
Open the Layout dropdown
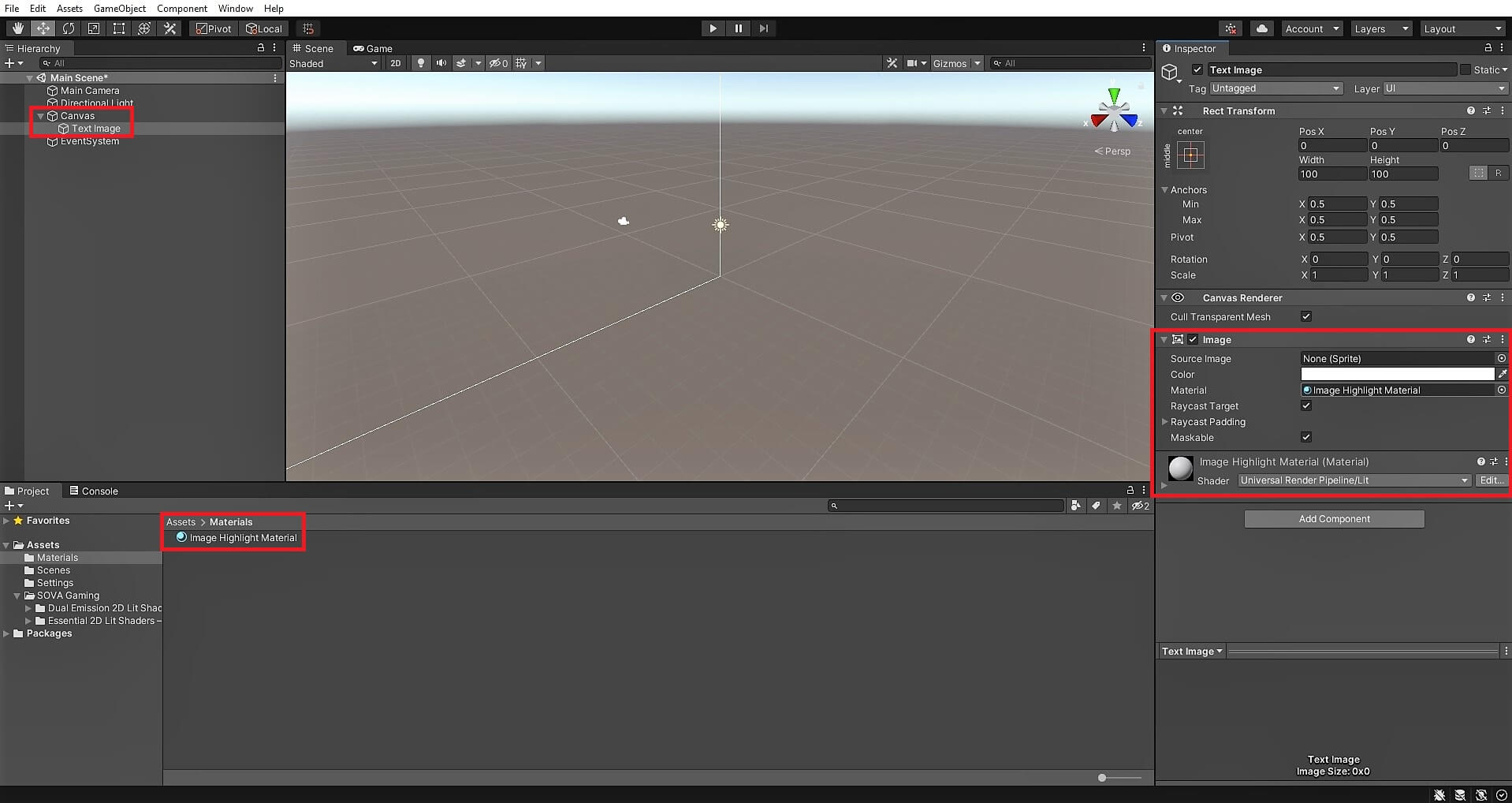(x=1463, y=28)
